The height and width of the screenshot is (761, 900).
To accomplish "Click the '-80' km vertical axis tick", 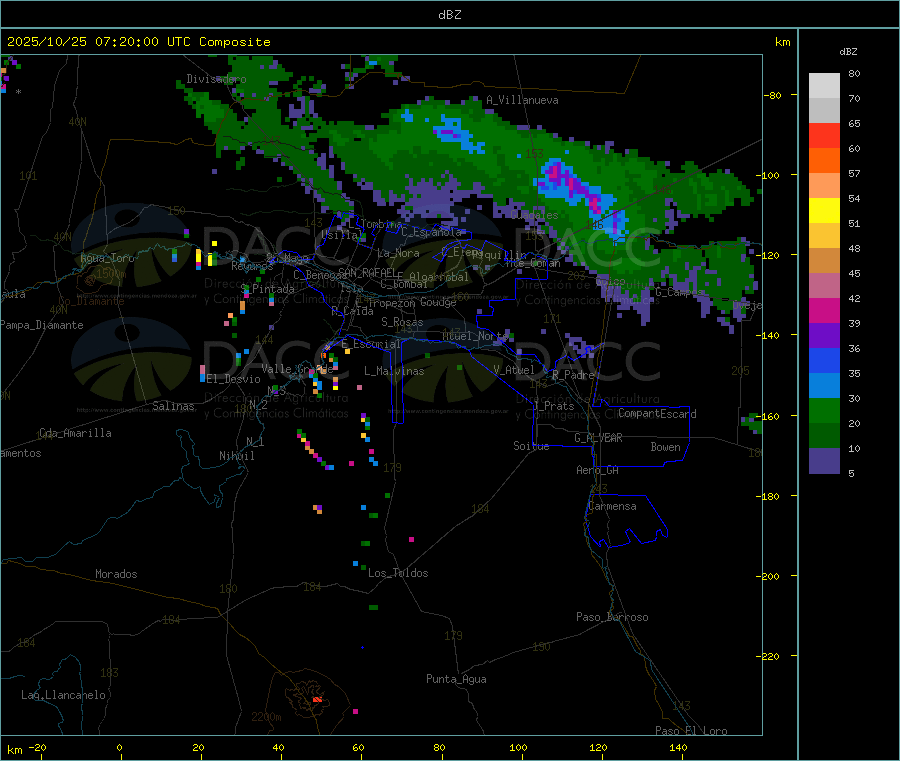I will click(x=772, y=95).
